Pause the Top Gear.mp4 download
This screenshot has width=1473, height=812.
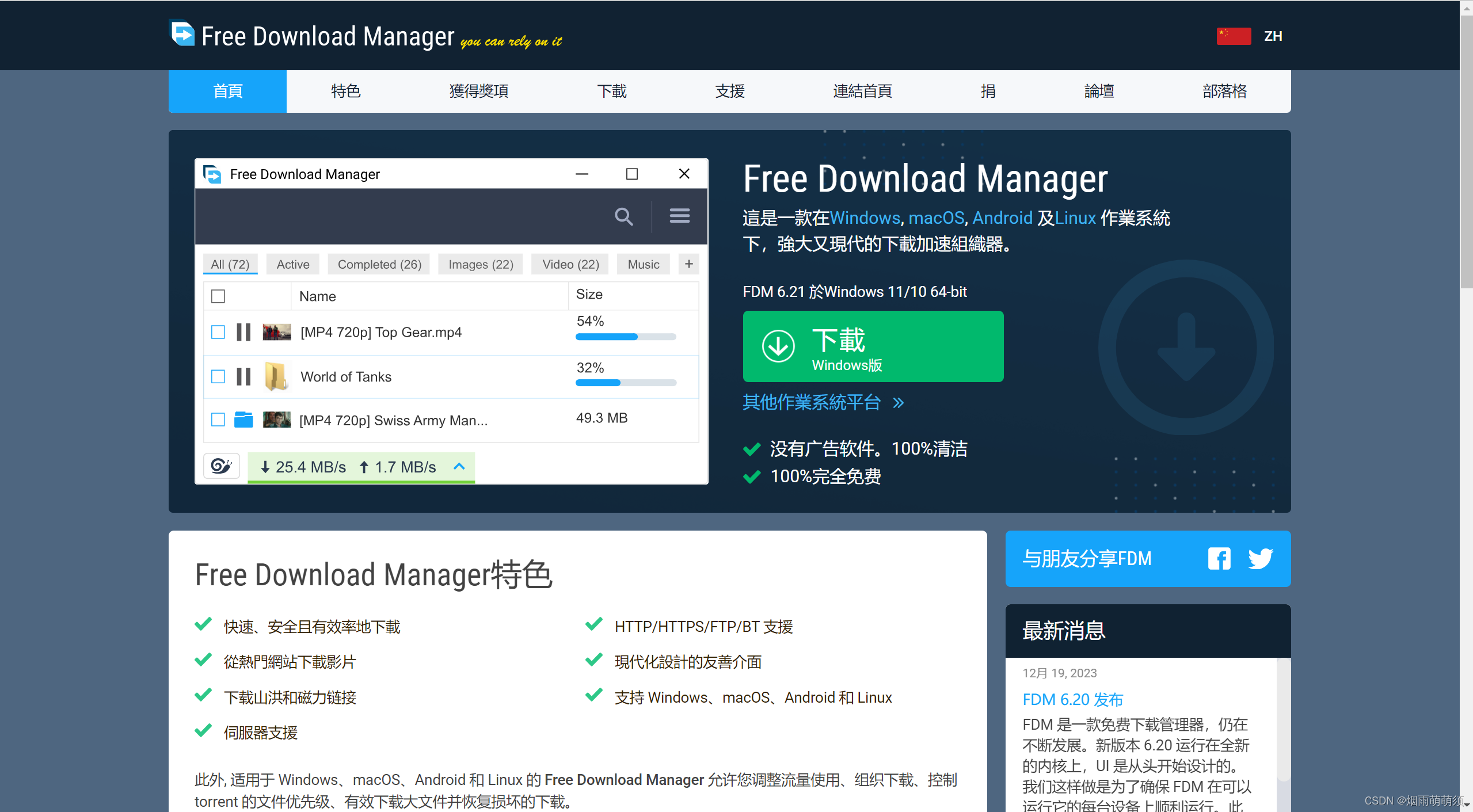click(243, 332)
